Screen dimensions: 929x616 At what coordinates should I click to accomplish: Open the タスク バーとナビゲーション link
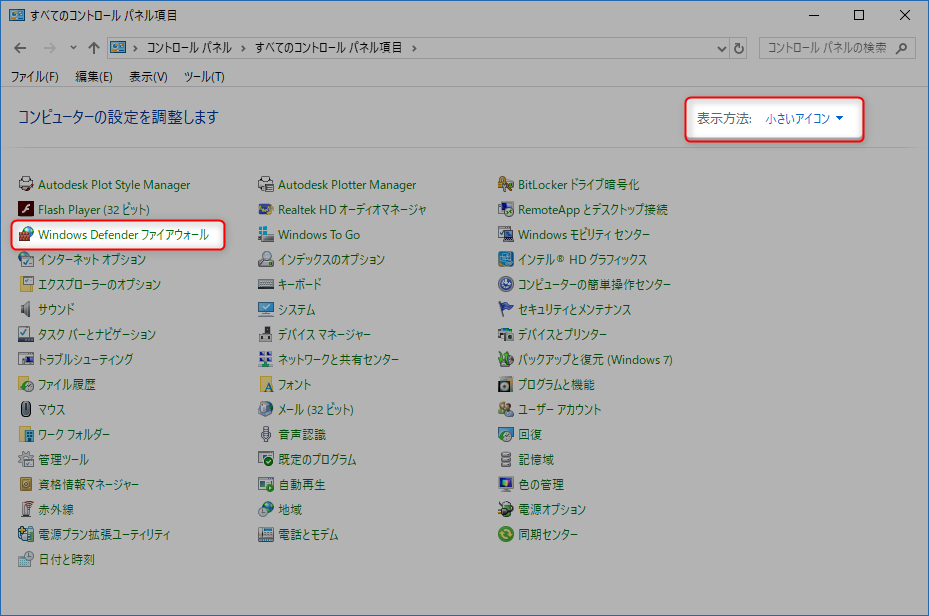tap(97, 335)
